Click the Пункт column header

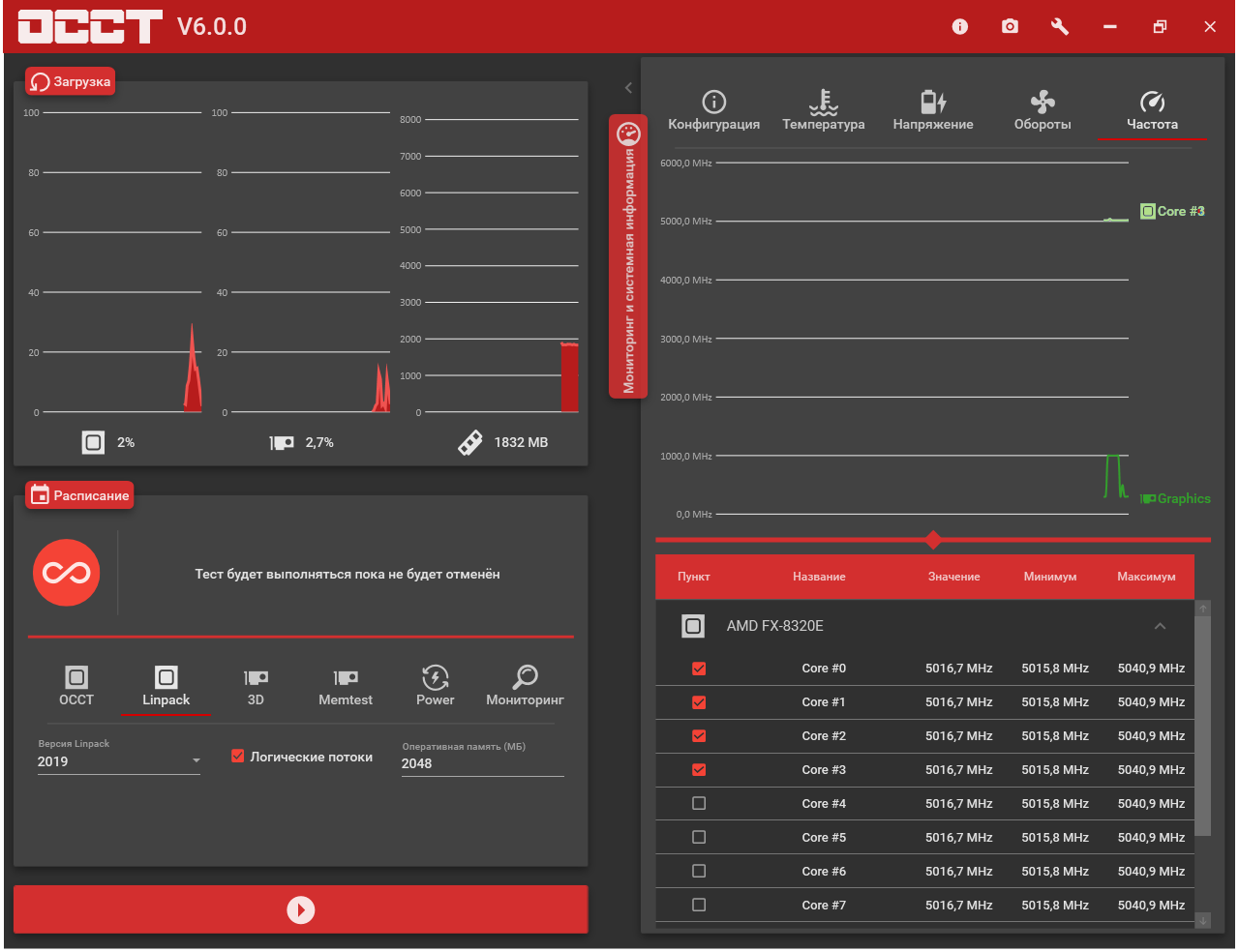[x=693, y=577]
